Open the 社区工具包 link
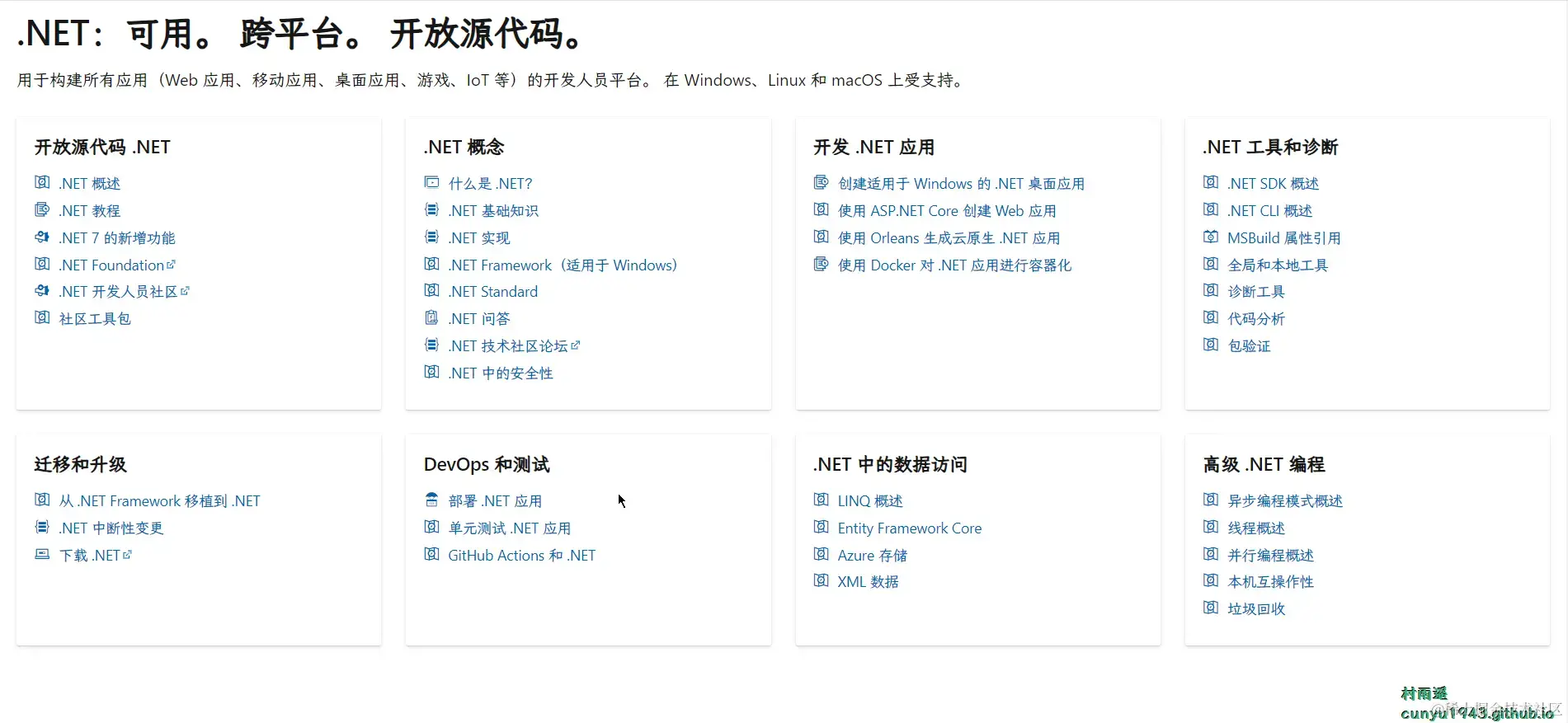Viewport: 1568px width, 723px height. [95, 318]
